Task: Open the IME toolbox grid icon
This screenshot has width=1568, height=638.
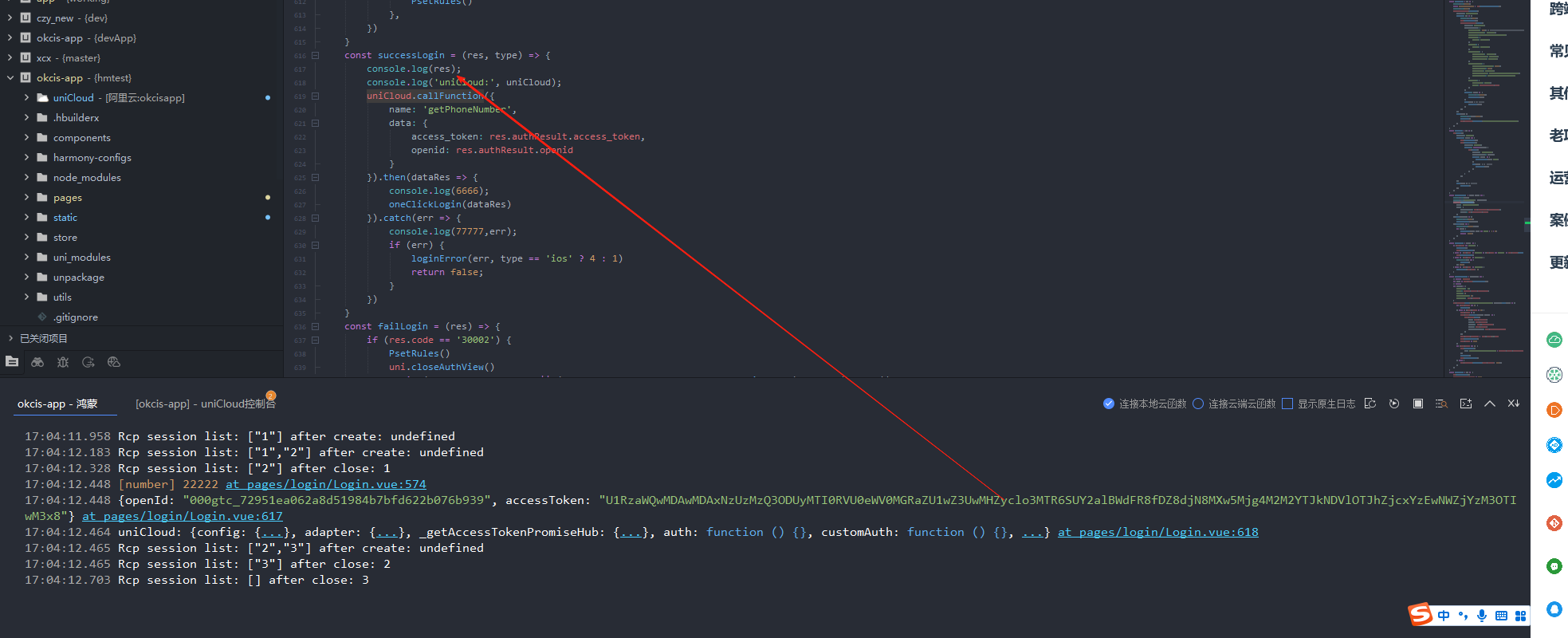Action: (1520, 616)
